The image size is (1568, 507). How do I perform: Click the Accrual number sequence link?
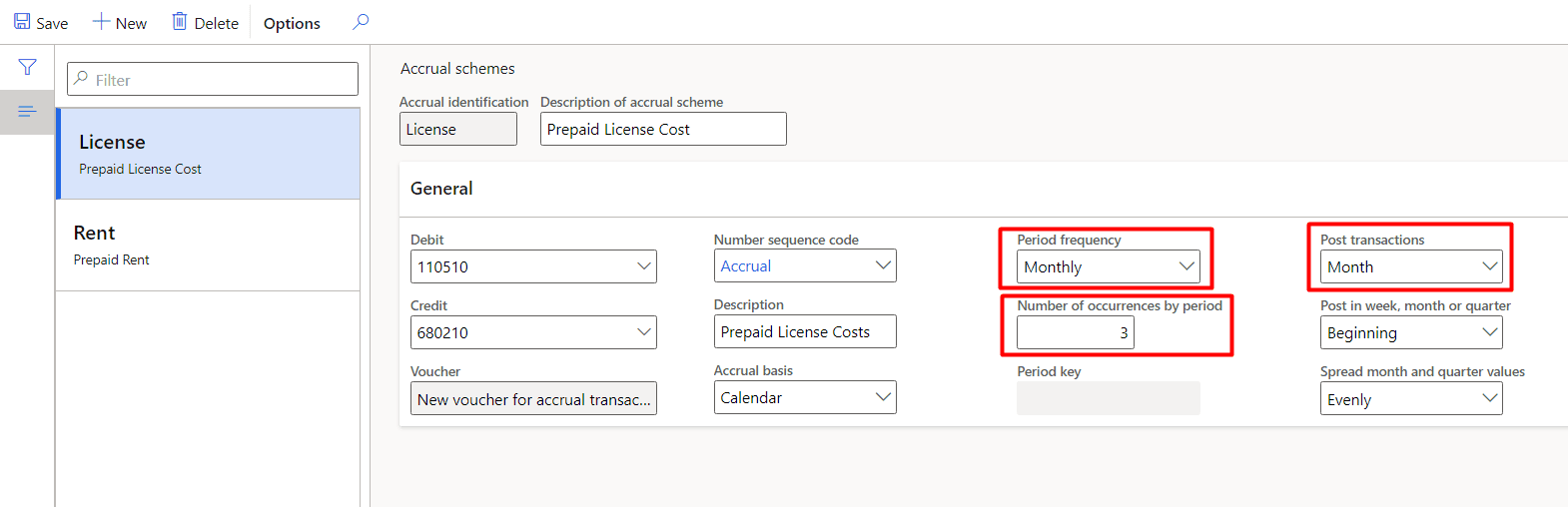[746, 266]
